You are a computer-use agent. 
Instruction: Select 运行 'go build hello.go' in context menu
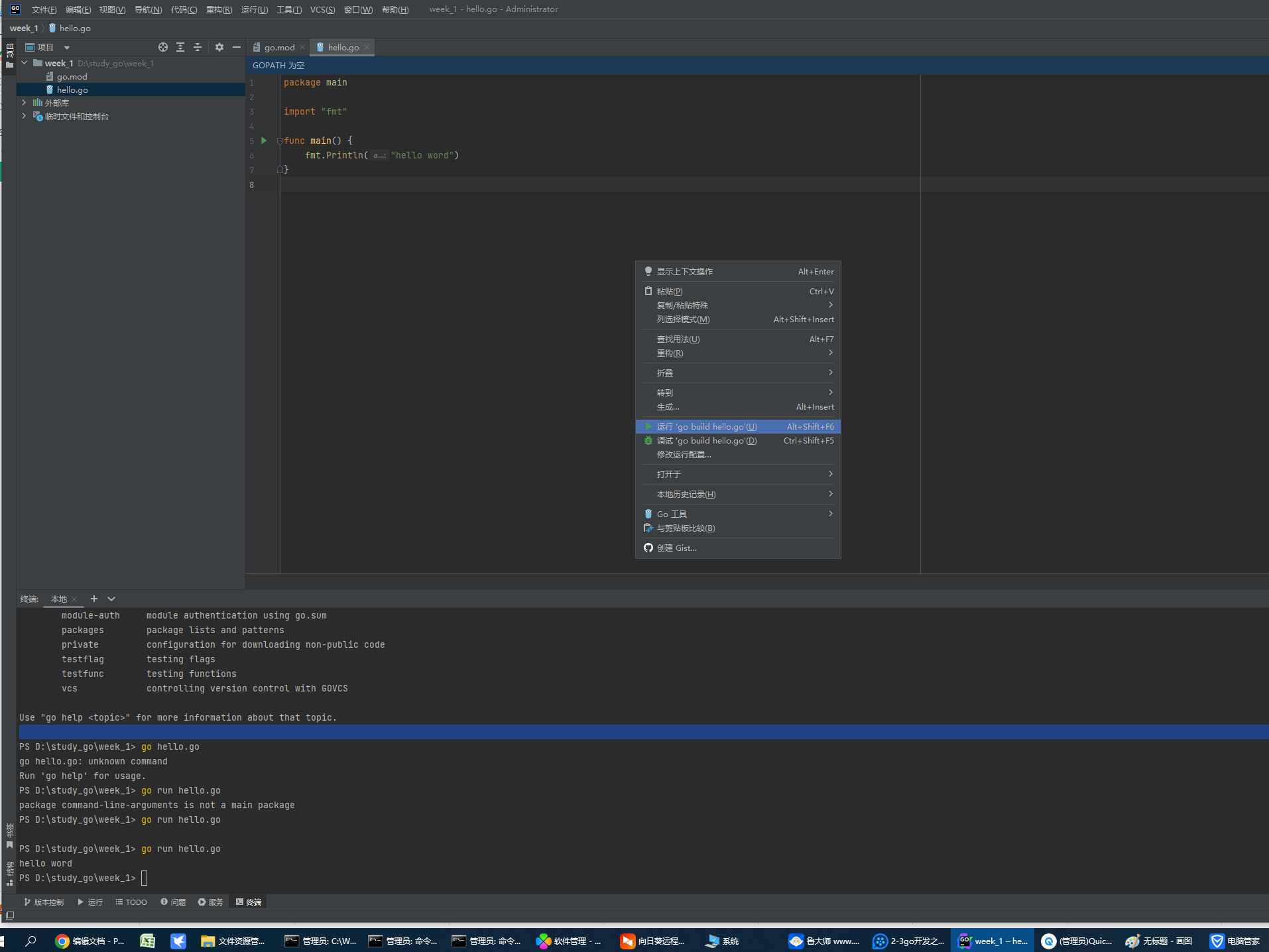[x=707, y=426]
